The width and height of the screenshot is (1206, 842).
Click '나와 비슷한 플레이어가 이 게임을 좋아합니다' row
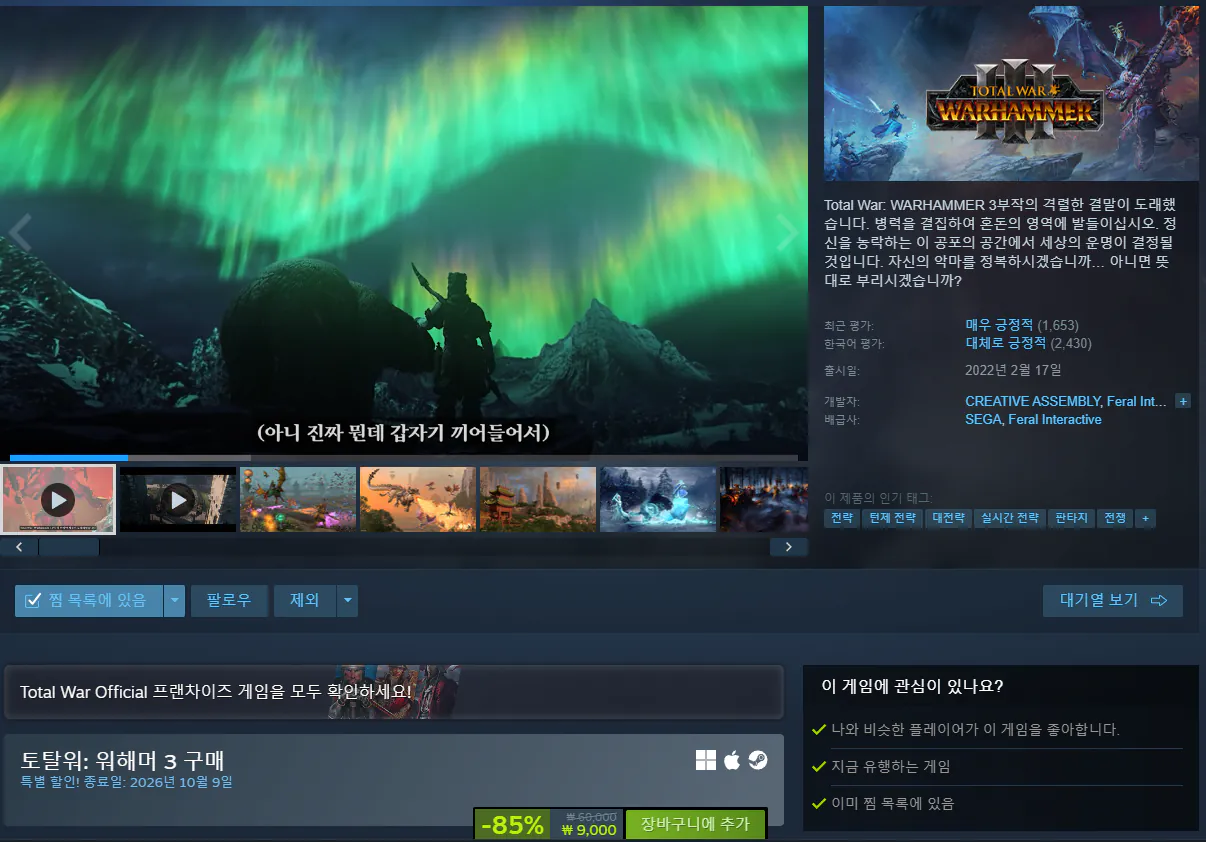click(x=999, y=729)
